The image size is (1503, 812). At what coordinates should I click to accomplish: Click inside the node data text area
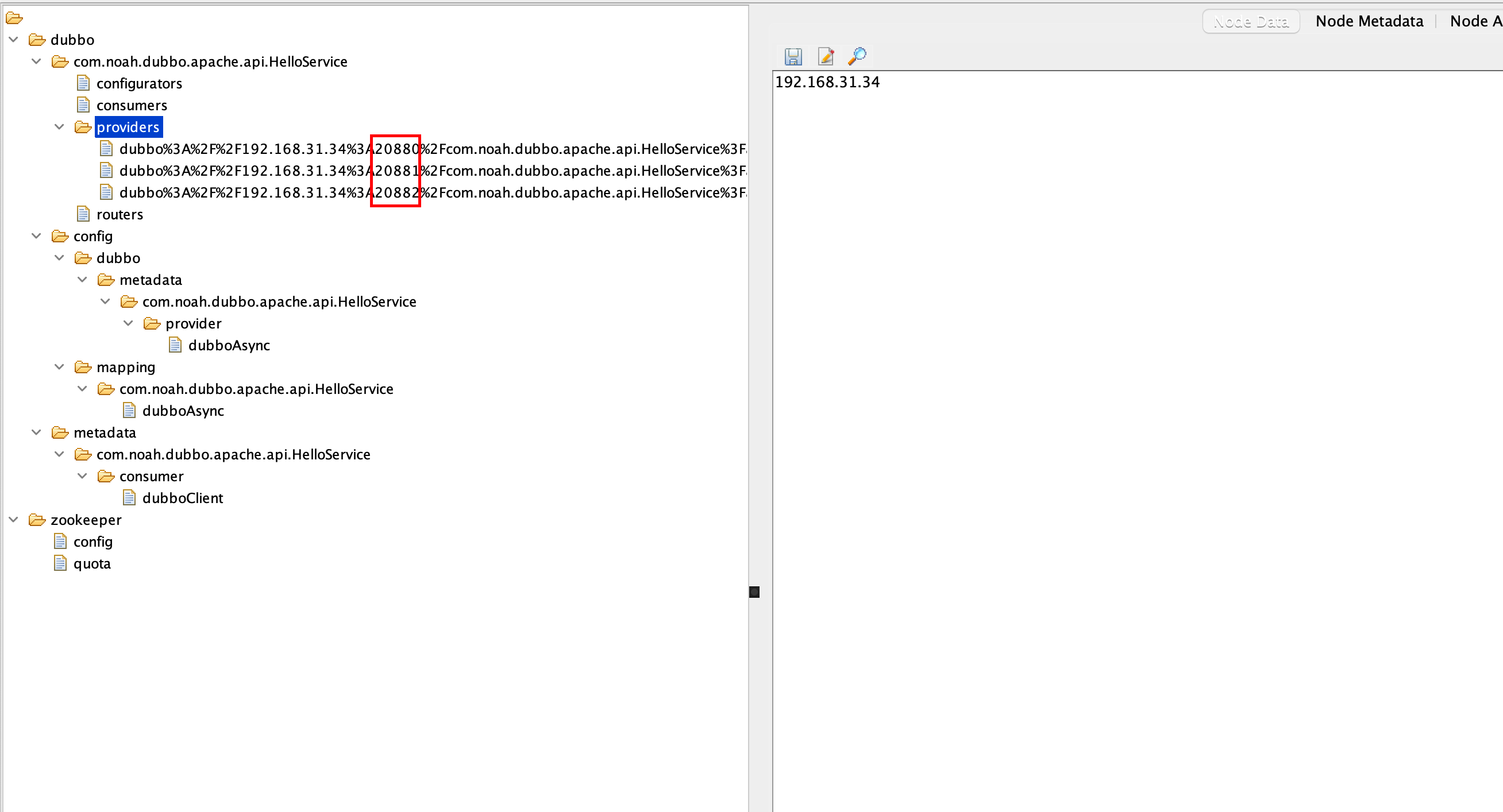(x=1109, y=408)
